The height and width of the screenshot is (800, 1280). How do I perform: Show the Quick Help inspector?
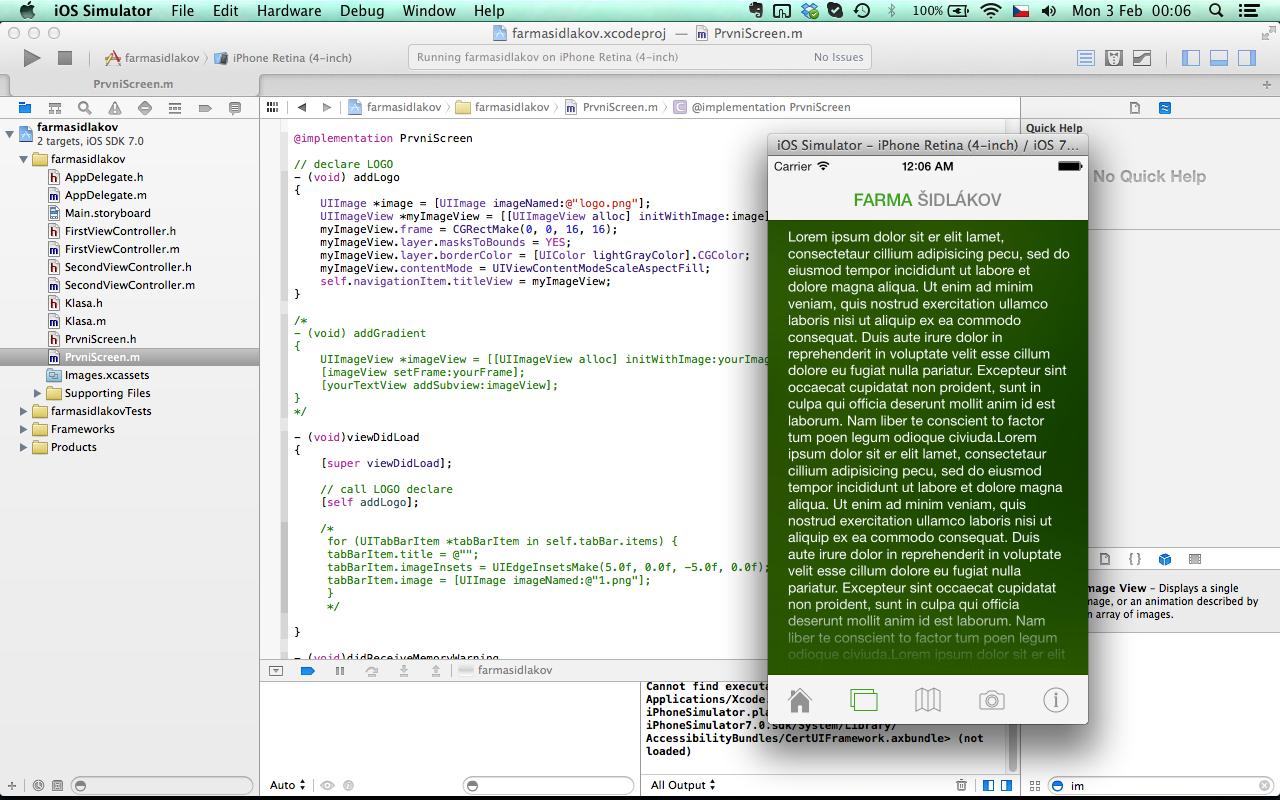pyautogui.click(x=1165, y=108)
